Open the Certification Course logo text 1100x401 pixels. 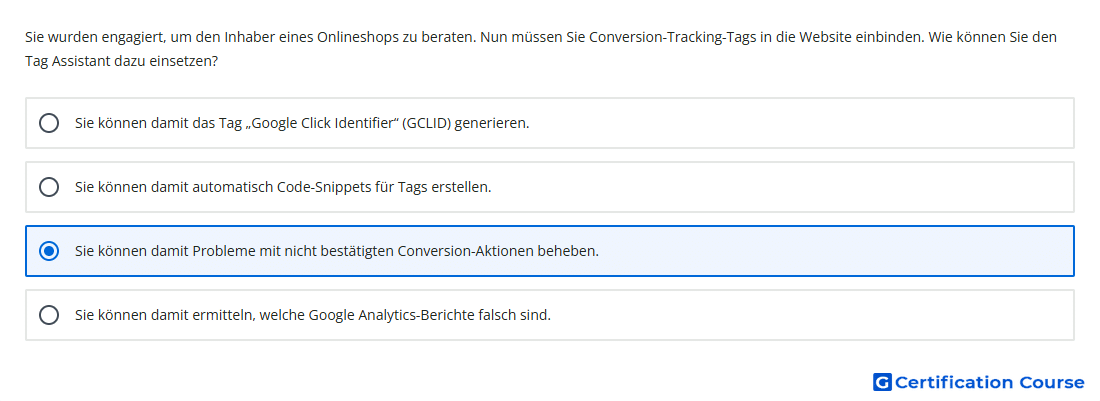point(989,382)
